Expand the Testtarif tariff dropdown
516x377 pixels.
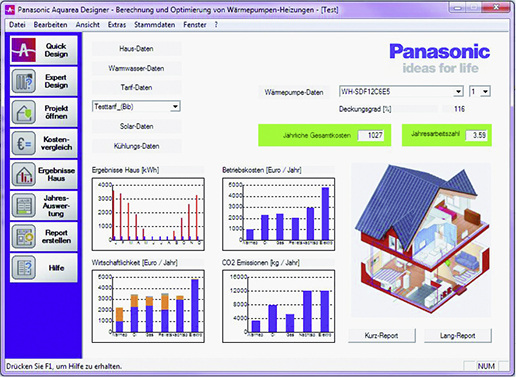tap(175, 107)
